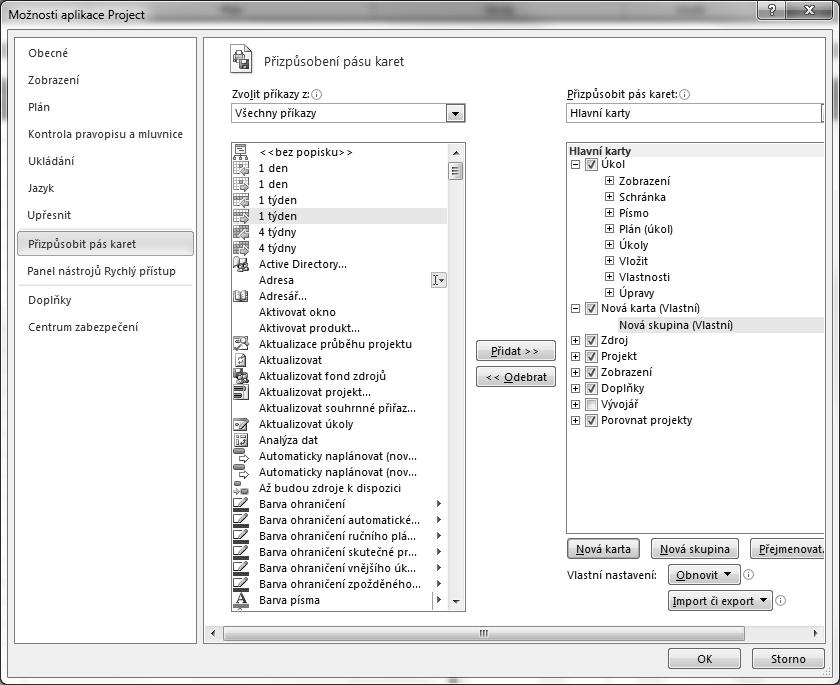
Task: Cancel with the Storno button
Action: pyautogui.click(x=788, y=659)
